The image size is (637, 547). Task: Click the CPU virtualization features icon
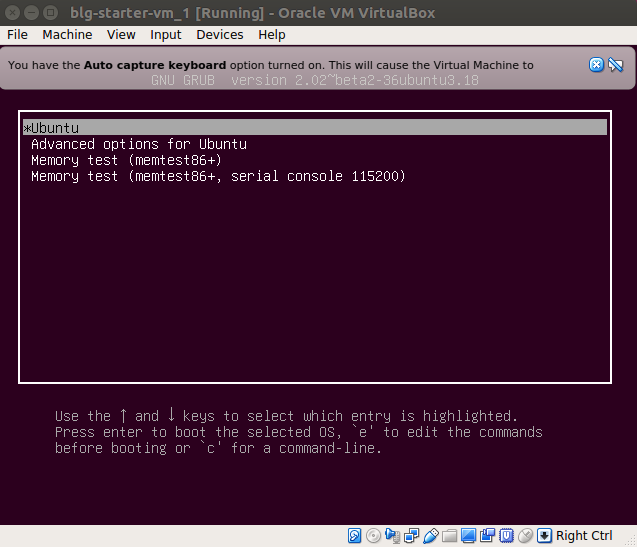pyautogui.click(x=506, y=536)
